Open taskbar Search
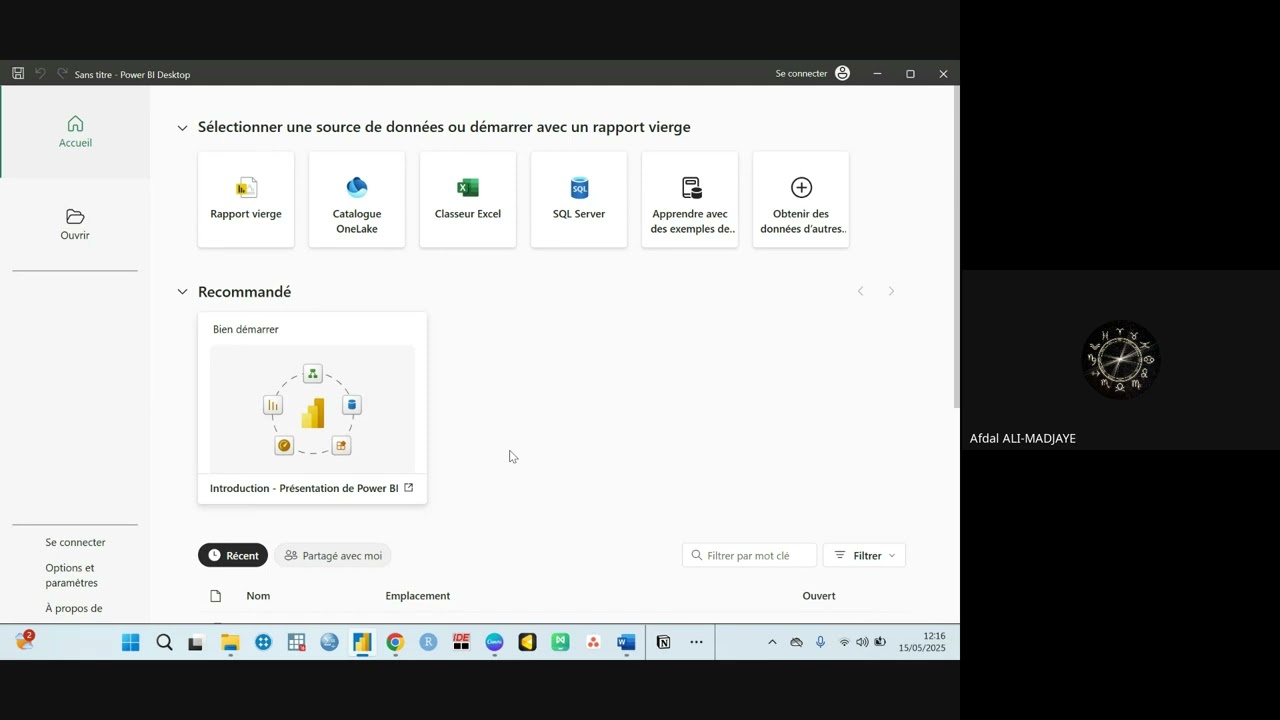The image size is (1280, 720). [x=164, y=643]
